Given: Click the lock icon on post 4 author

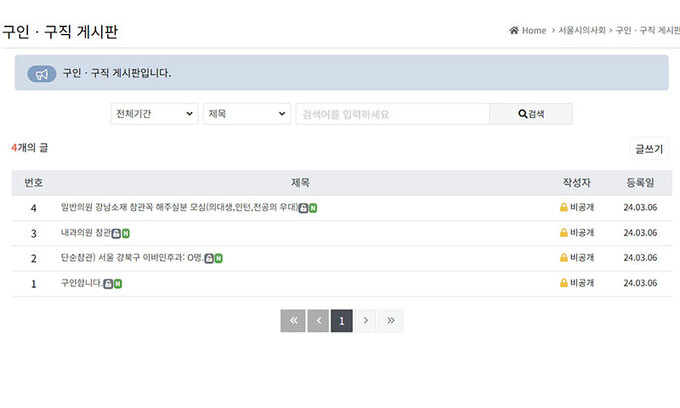Looking at the screenshot, I should click(564, 208).
